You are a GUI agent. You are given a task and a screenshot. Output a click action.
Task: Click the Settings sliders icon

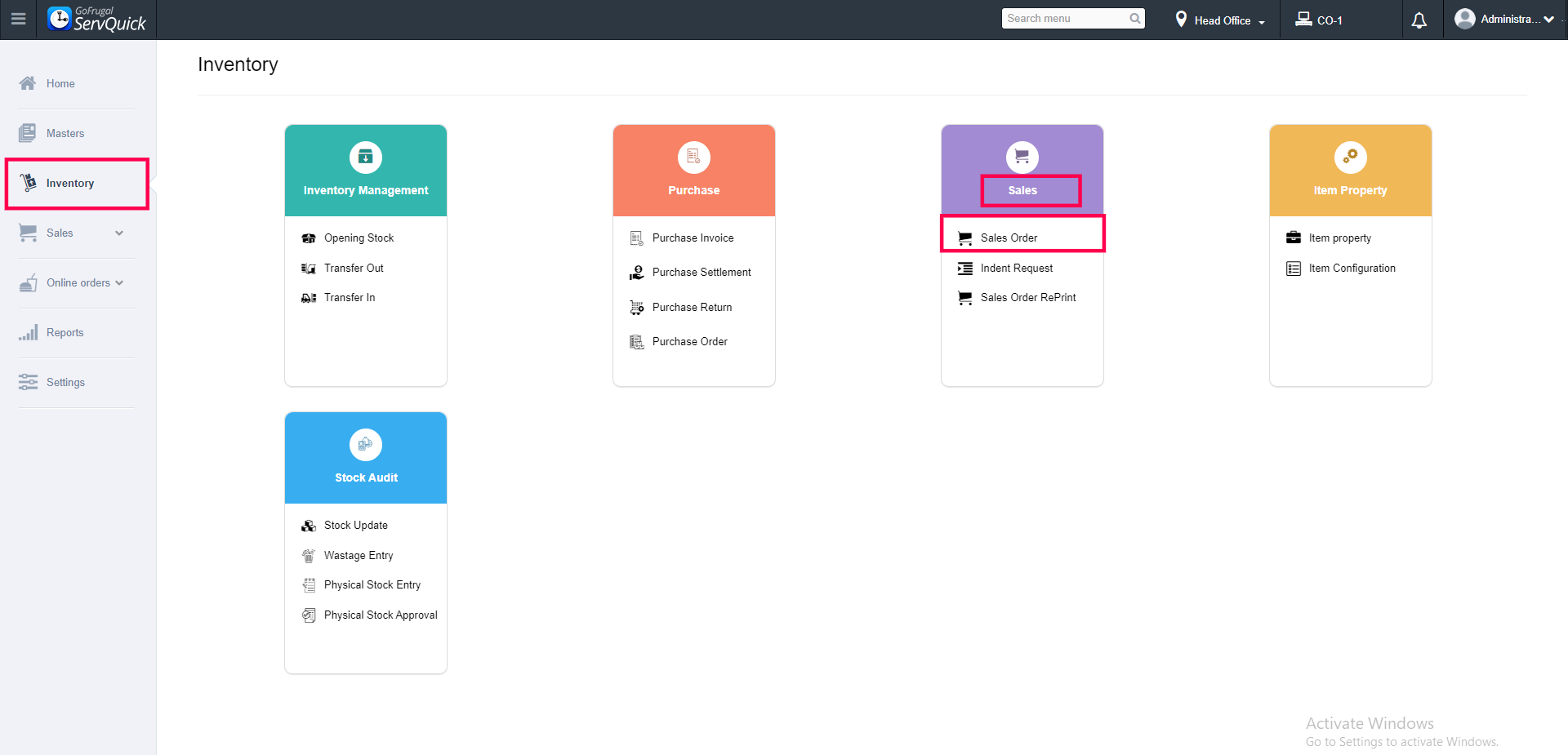point(28,382)
